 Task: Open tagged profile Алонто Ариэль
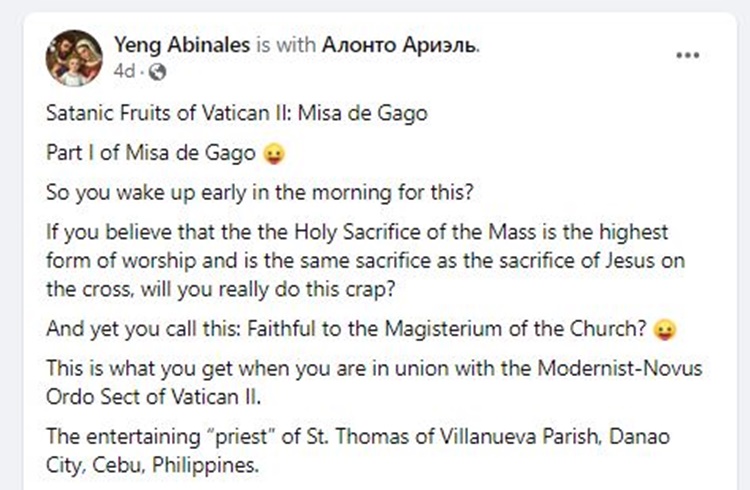pyautogui.click(x=400, y=45)
